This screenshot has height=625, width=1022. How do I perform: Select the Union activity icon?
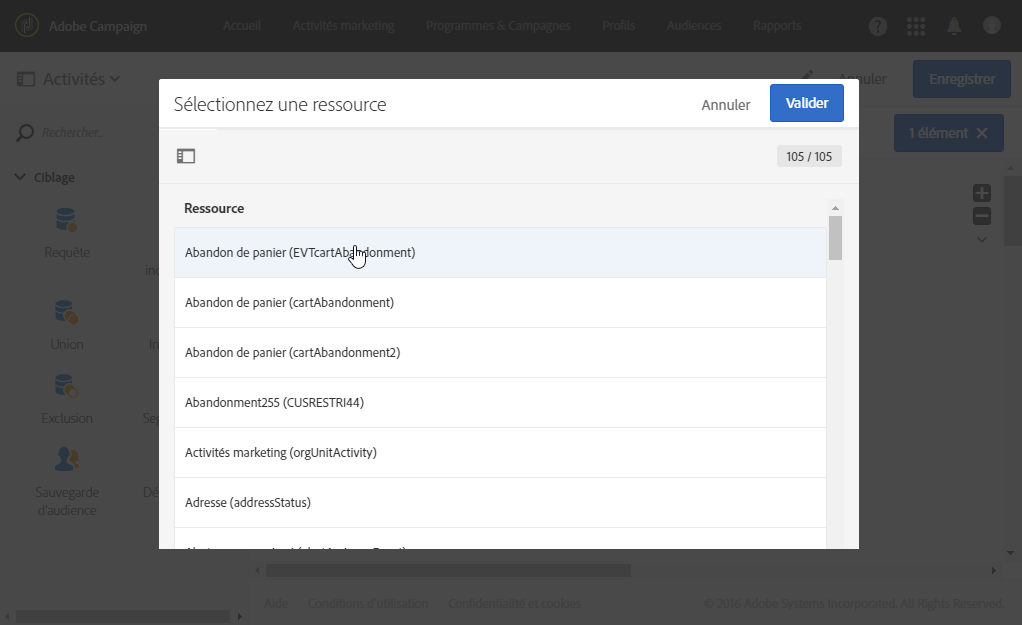click(x=67, y=313)
